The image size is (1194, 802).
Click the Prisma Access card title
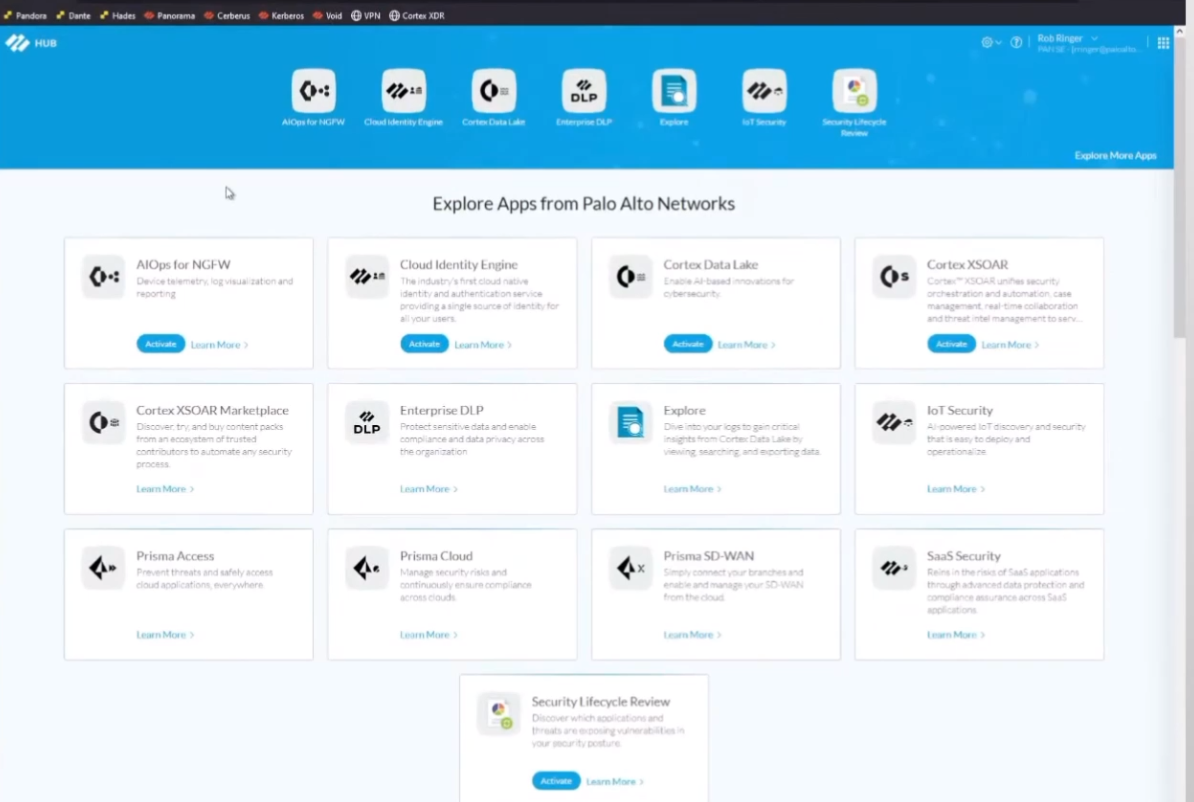175,555
